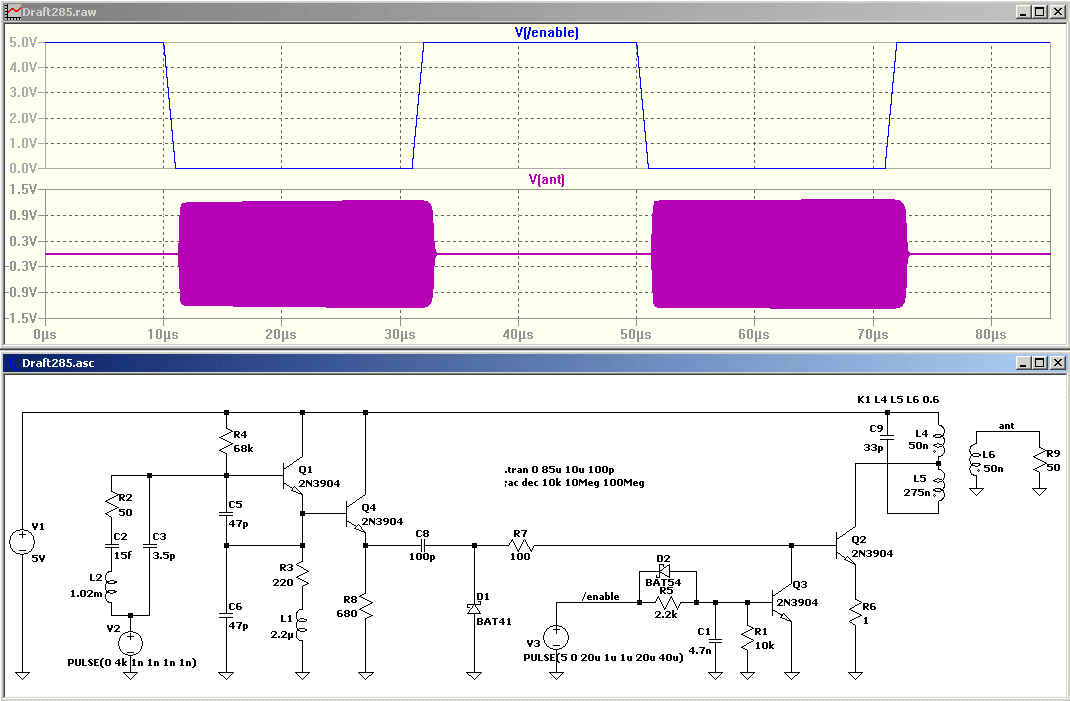
Task: Maximize the Draft285.raw waveform window
Action: [1039, 12]
